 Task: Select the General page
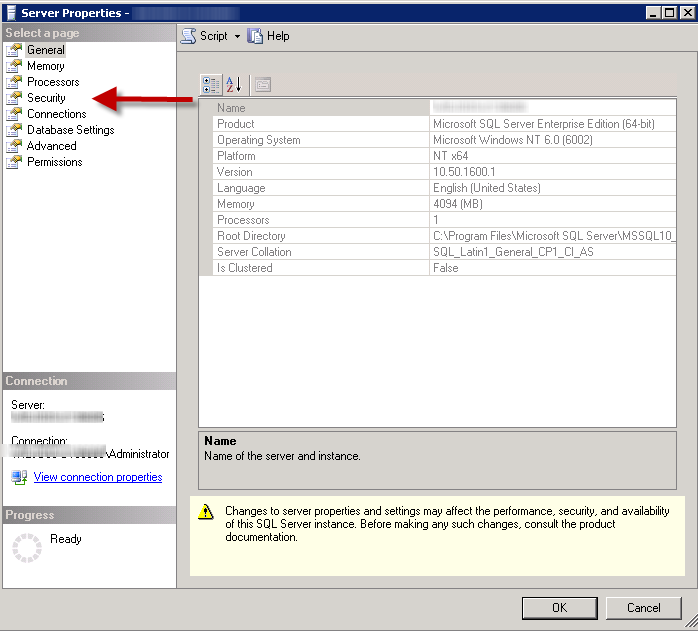[x=46, y=50]
